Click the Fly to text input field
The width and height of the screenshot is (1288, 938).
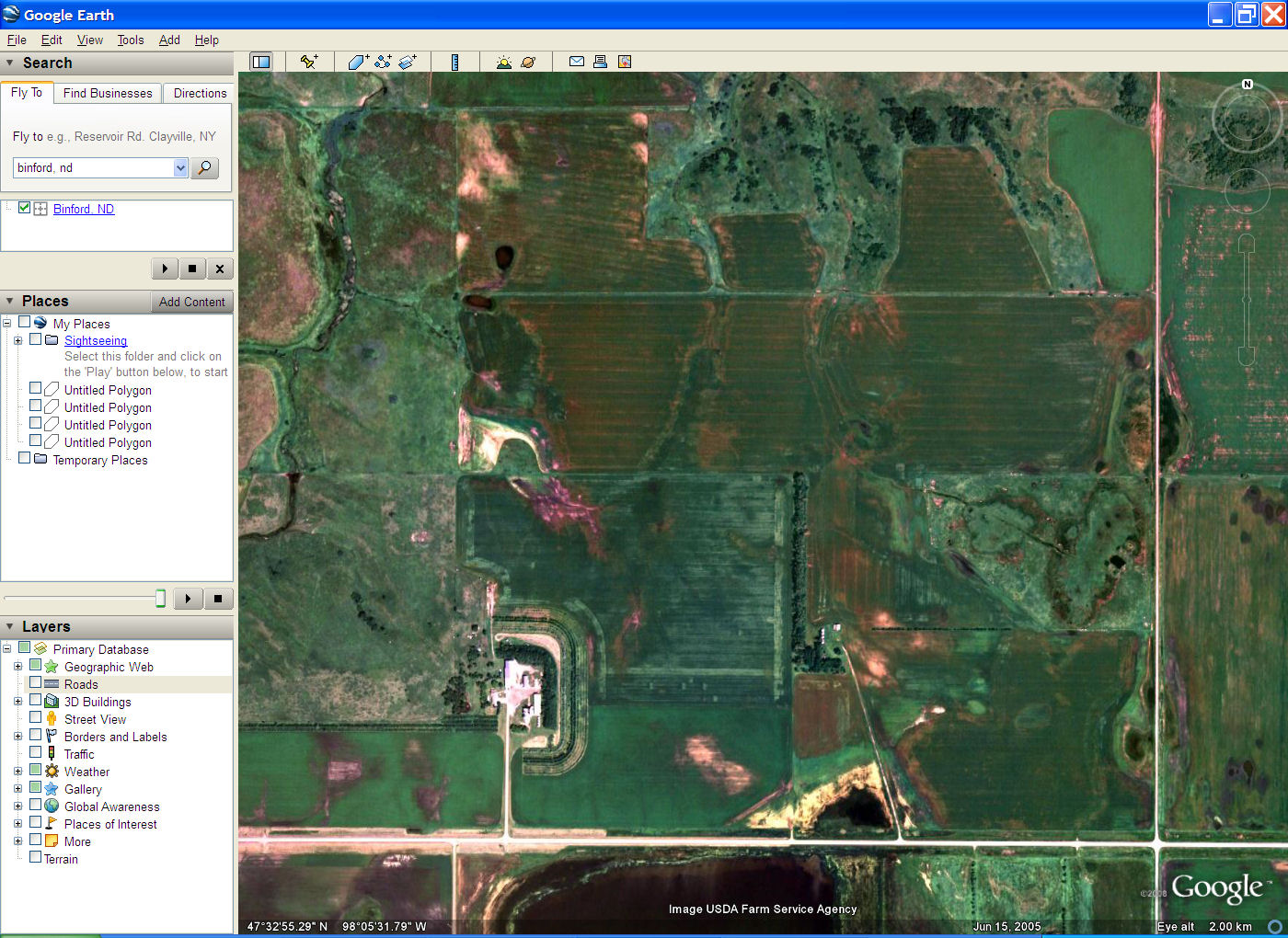94,167
